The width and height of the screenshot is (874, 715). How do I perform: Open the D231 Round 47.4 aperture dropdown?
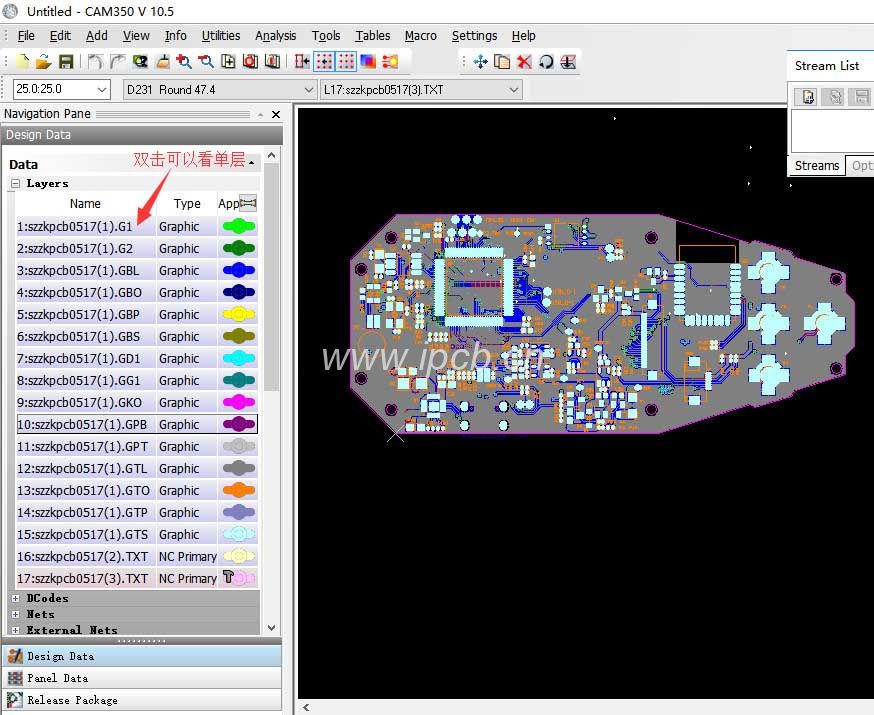tap(309, 90)
